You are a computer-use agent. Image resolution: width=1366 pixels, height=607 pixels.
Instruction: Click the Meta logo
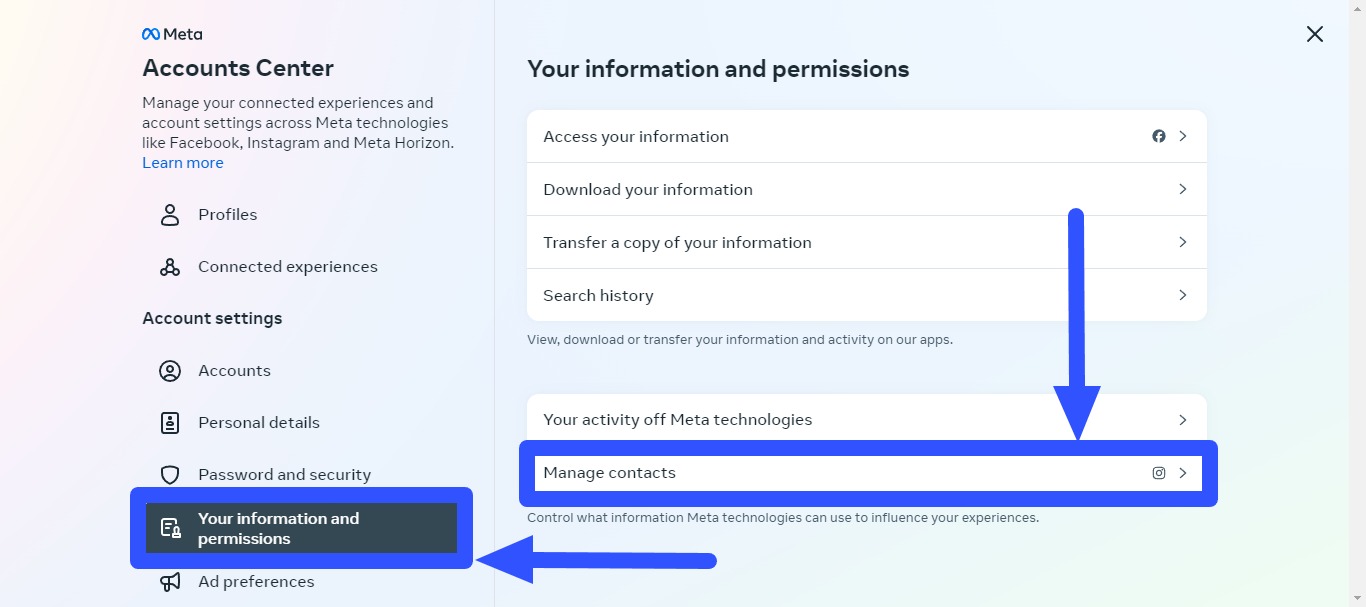point(172,33)
